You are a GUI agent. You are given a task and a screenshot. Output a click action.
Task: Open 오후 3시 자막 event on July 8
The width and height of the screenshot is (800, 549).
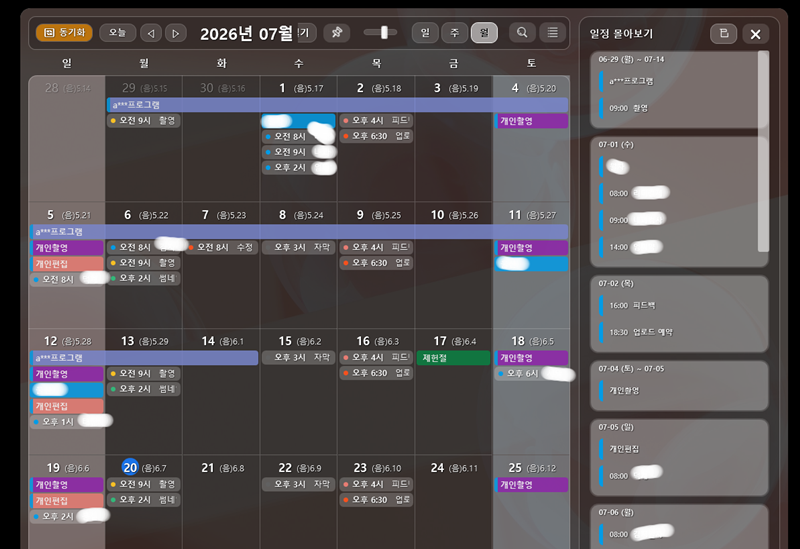point(298,247)
